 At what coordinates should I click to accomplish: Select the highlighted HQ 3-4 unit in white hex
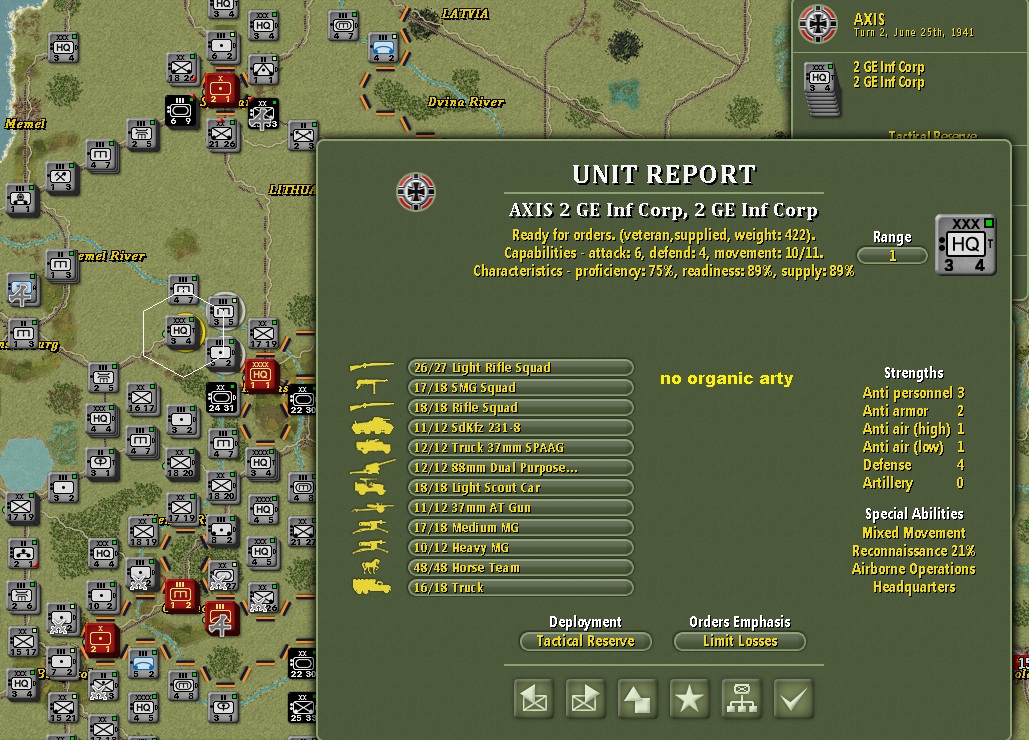click(x=182, y=332)
